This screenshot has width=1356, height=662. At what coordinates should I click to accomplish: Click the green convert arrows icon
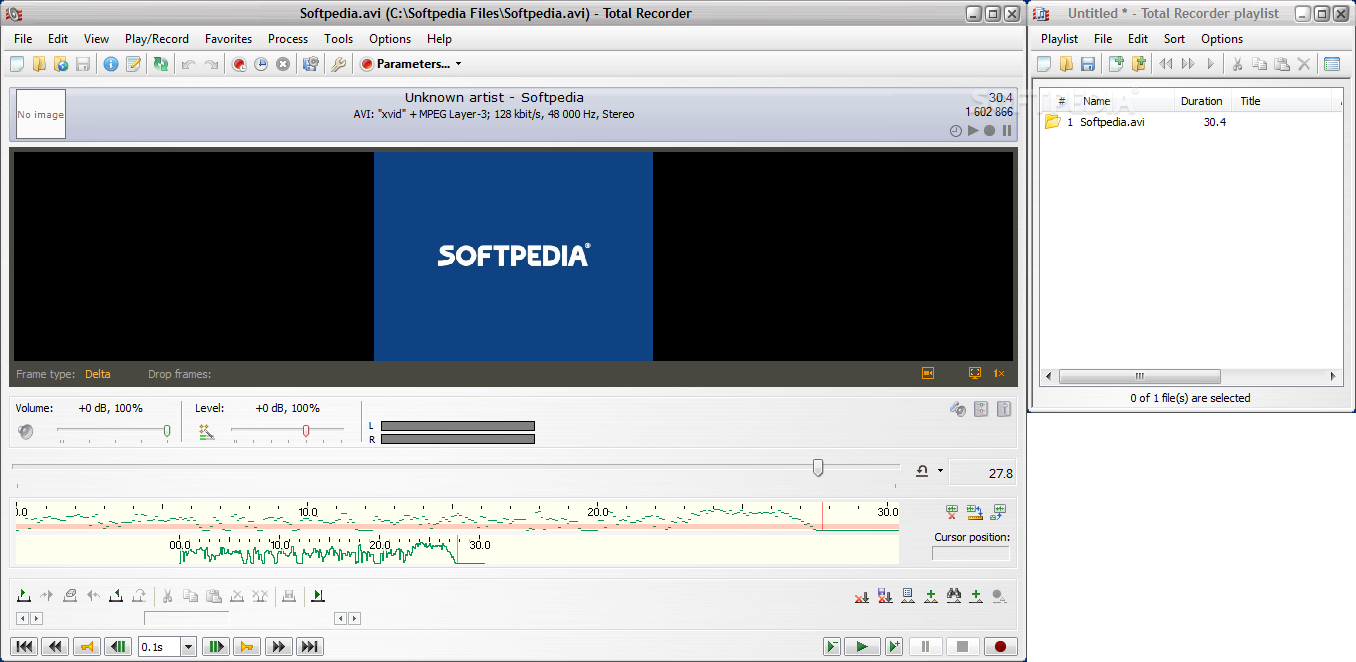point(161,64)
